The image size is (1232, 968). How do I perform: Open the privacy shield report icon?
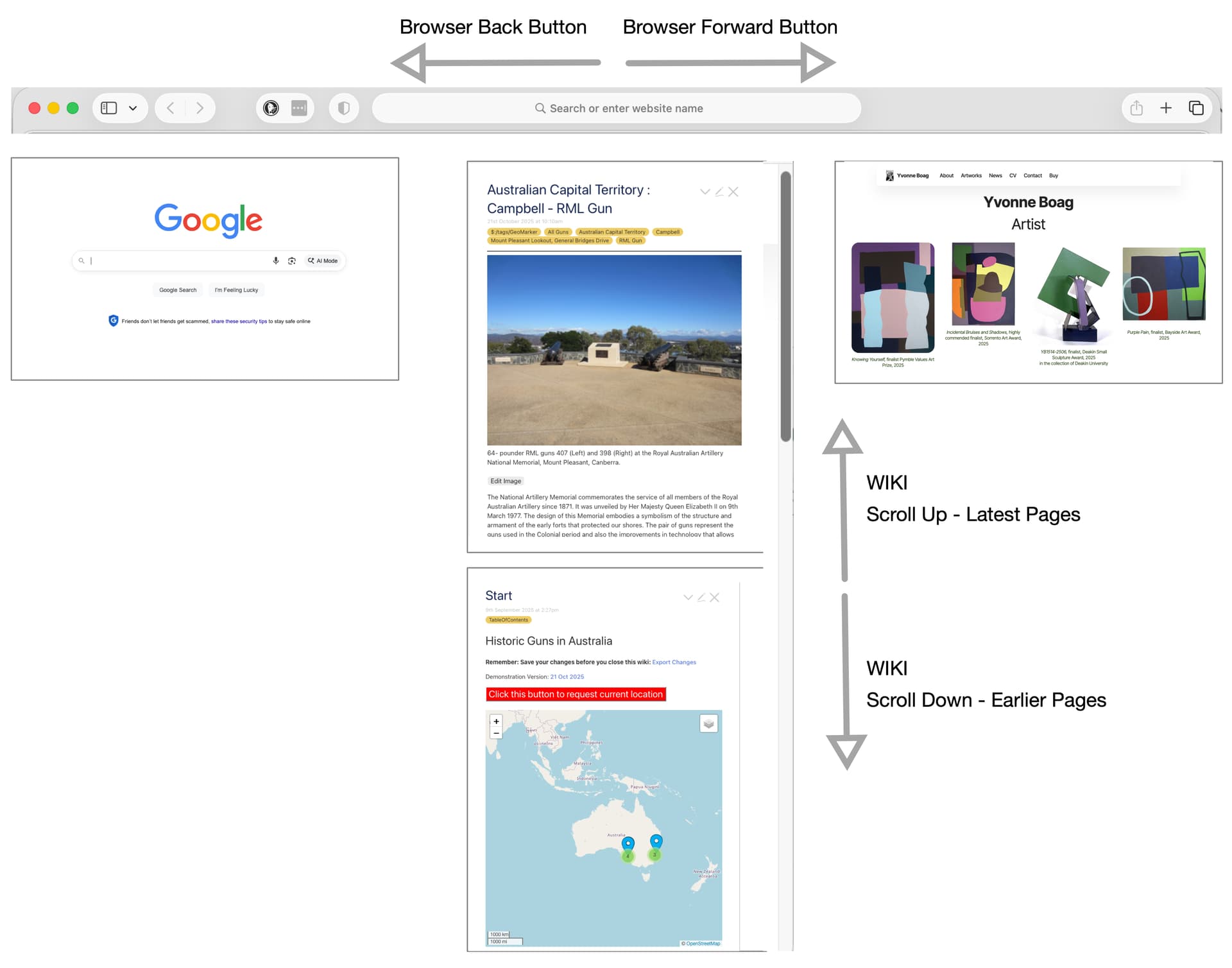344,108
